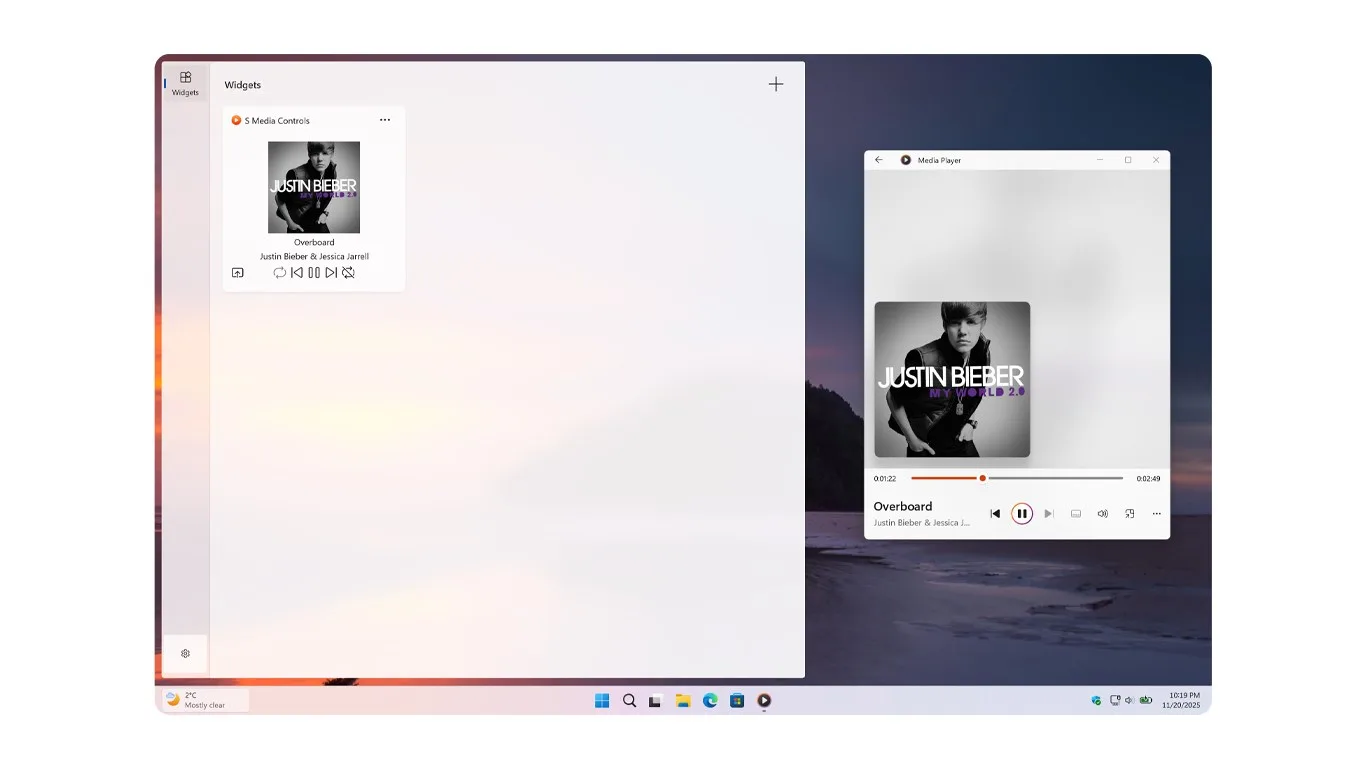Open the Windows Start menu
The image size is (1366, 768).
click(x=602, y=701)
